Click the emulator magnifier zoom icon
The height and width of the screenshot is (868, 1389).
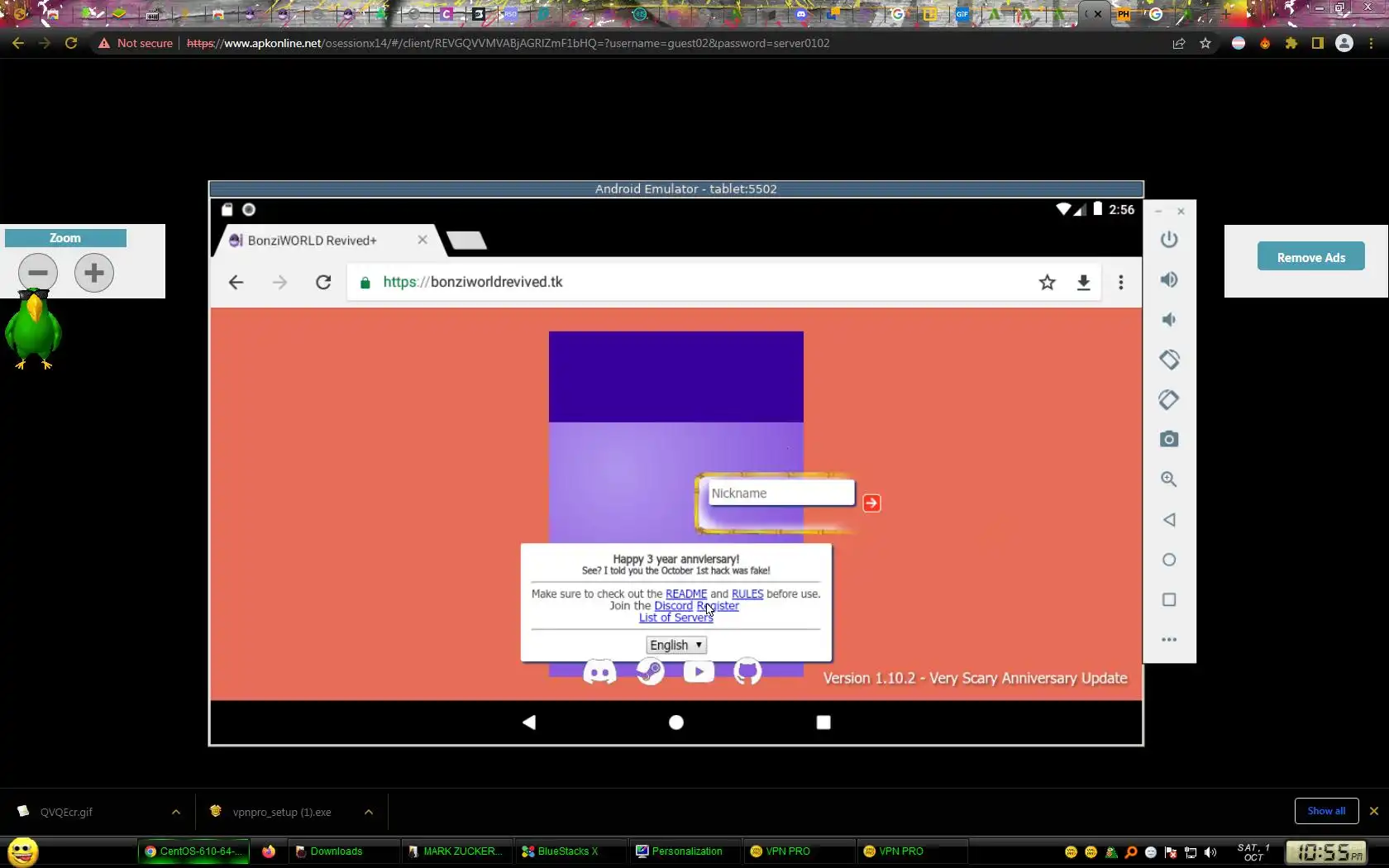(x=1169, y=479)
